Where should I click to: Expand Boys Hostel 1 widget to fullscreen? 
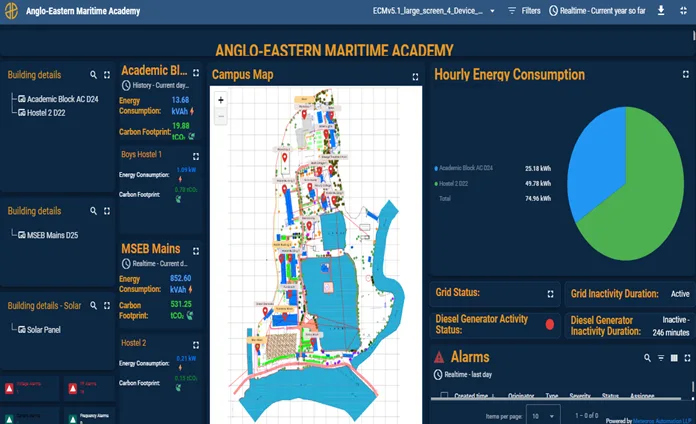(196, 156)
